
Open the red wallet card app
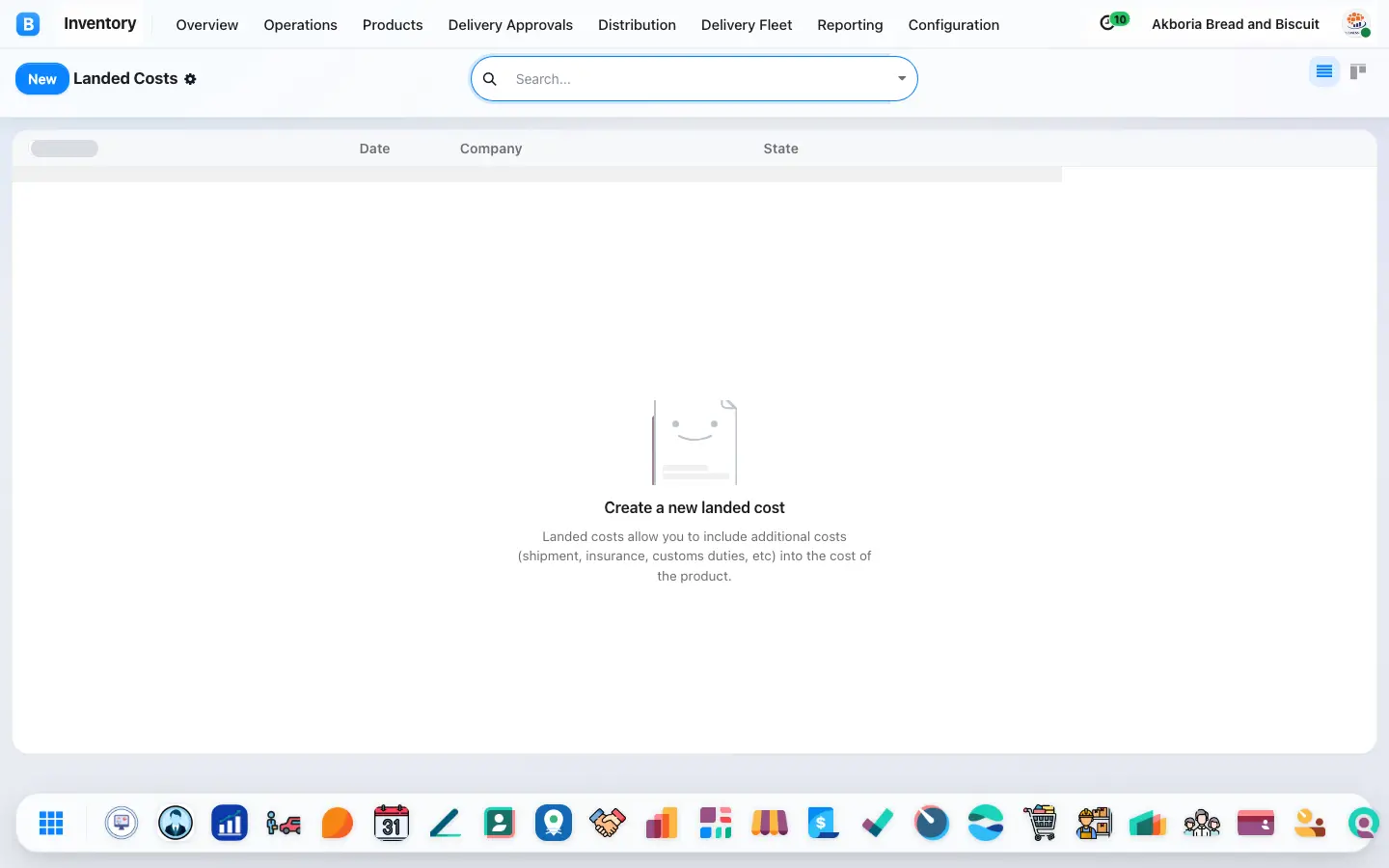[x=1256, y=823]
